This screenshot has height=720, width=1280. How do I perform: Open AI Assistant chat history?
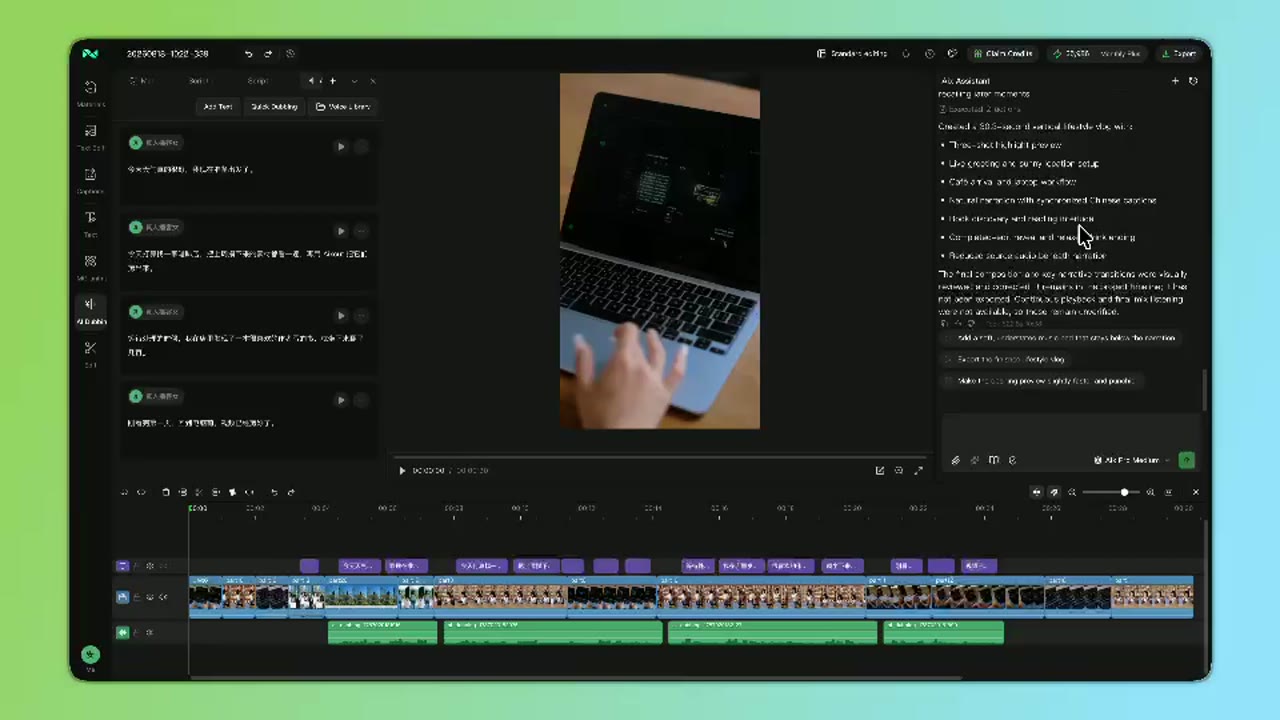click(1193, 81)
